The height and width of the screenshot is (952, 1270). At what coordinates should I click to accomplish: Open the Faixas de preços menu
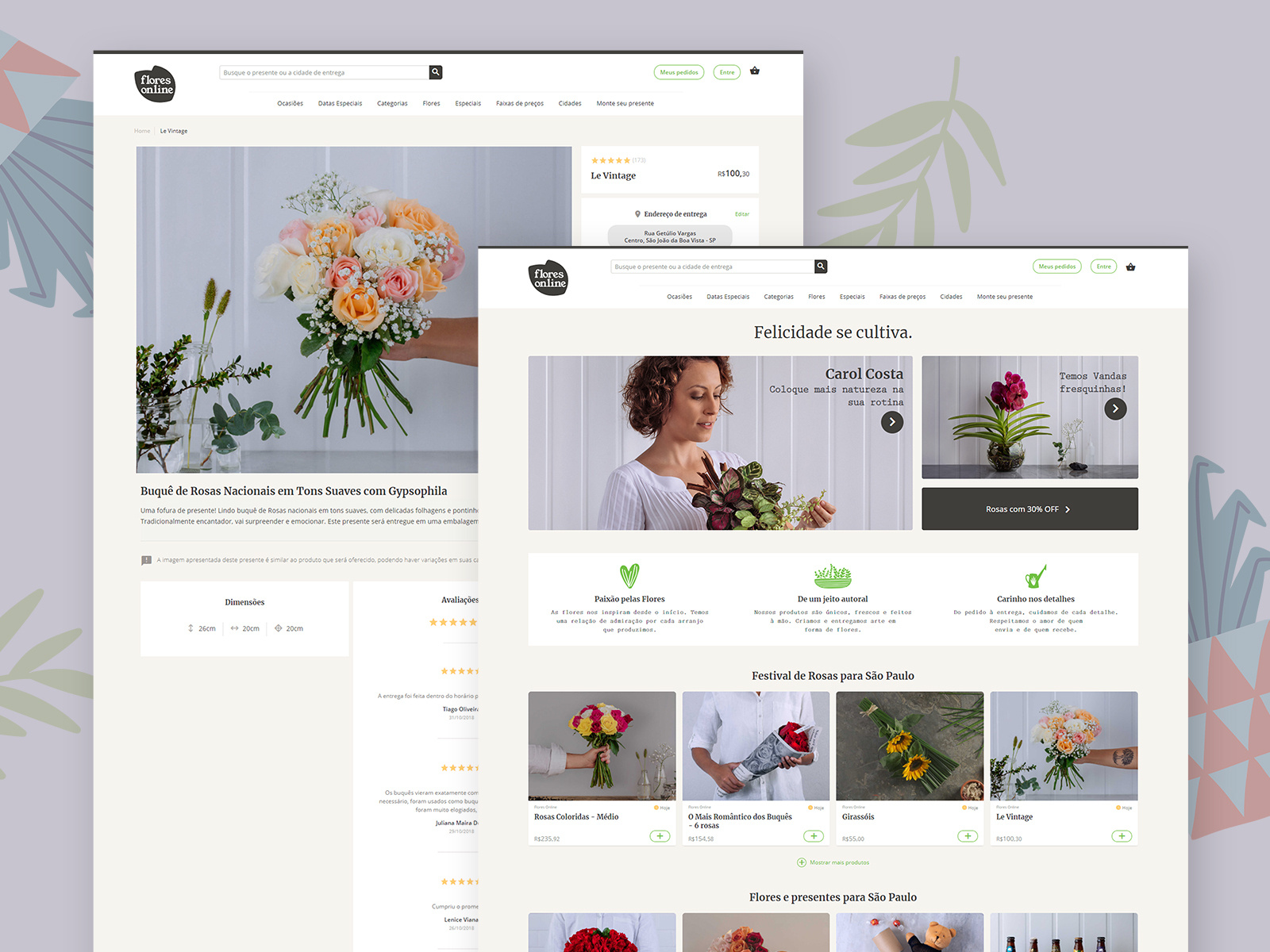pyautogui.click(x=902, y=297)
